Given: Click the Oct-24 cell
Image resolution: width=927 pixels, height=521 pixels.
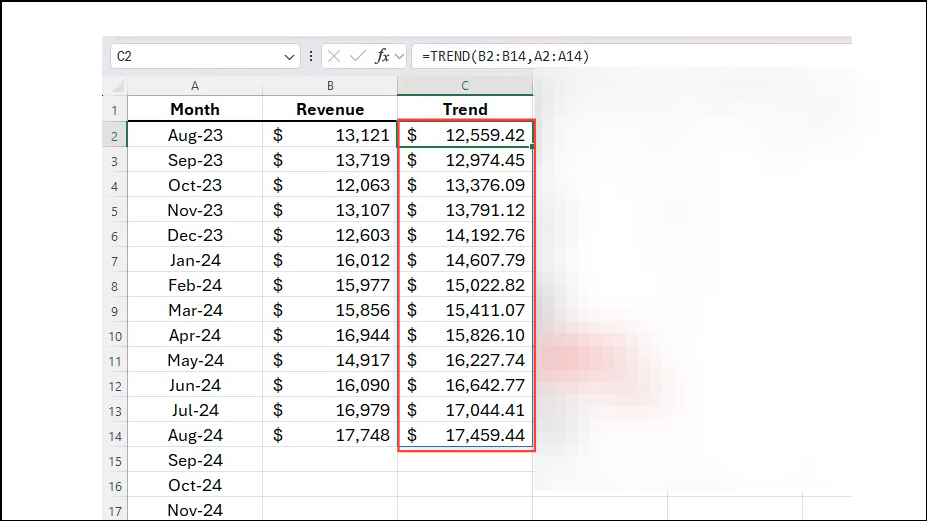Looking at the screenshot, I should (x=195, y=485).
